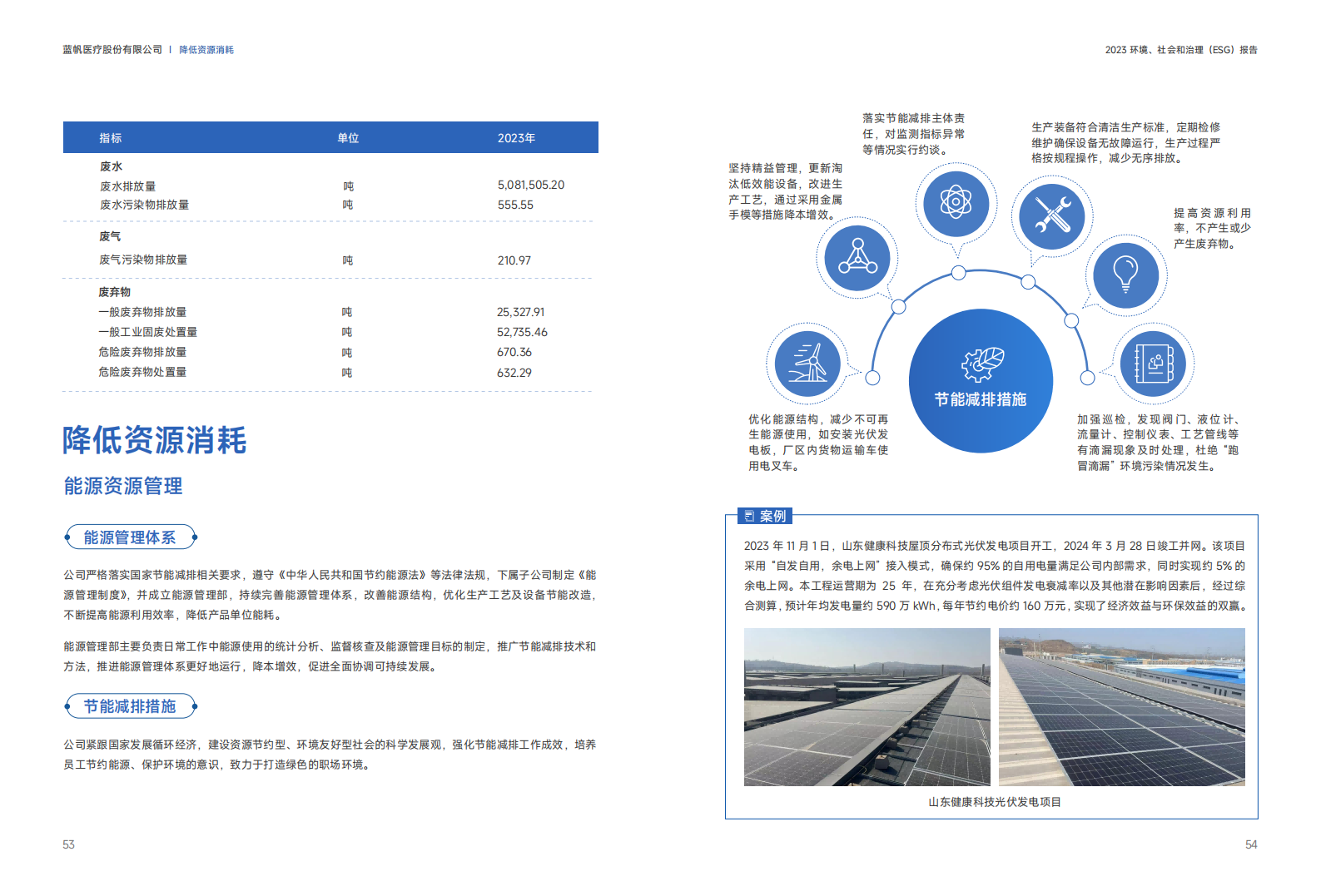Image resolution: width=1321 pixels, height=896 pixels.
Task: Click the value 632.29
Action: pyautogui.click(x=514, y=373)
